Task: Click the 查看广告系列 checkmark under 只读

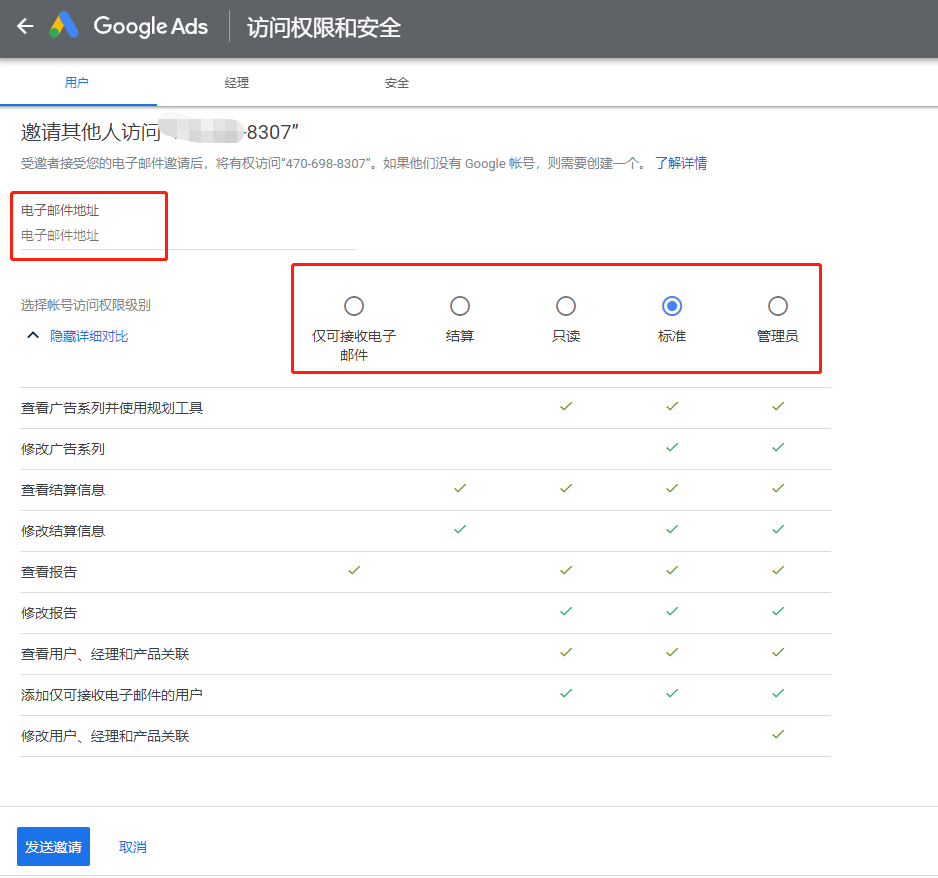Action: coord(566,406)
